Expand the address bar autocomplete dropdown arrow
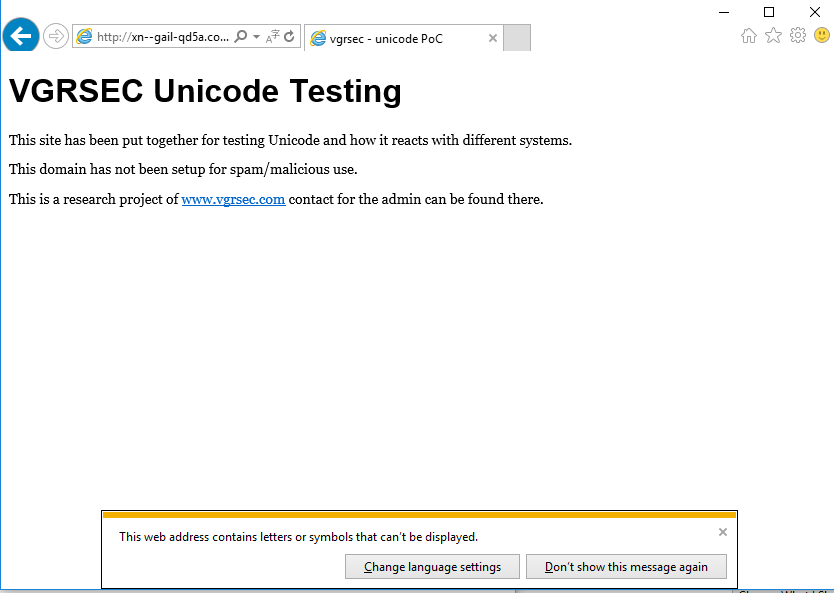This screenshot has width=834, height=593. point(256,37)
